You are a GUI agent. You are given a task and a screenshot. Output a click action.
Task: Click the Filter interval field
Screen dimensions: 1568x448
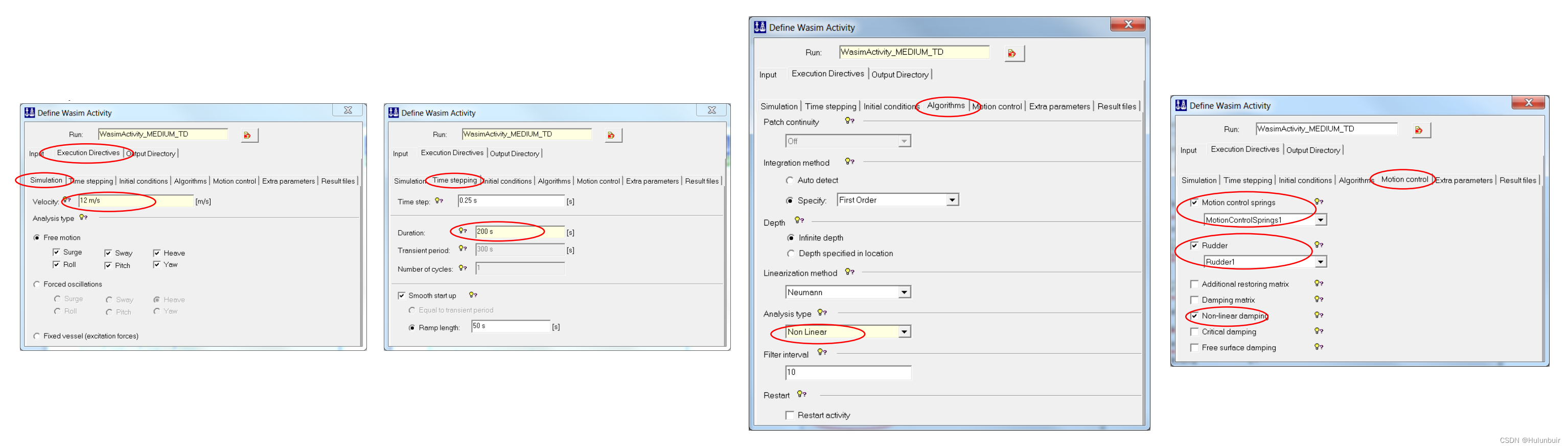848,372
